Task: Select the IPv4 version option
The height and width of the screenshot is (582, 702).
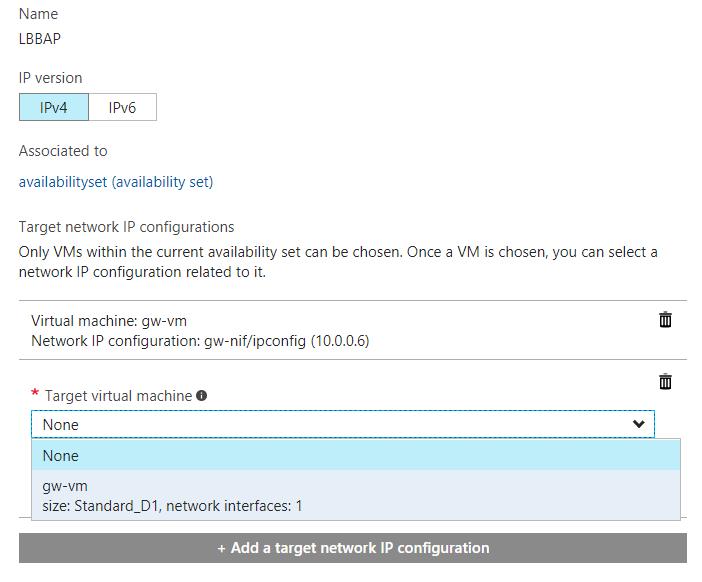Action: coord(54,108)
